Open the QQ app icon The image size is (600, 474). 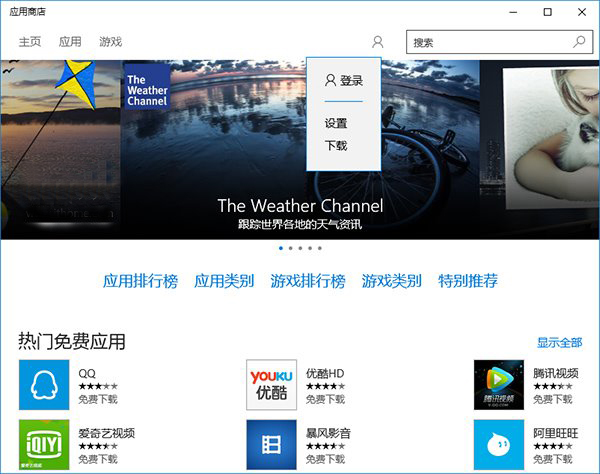[44, 385]
